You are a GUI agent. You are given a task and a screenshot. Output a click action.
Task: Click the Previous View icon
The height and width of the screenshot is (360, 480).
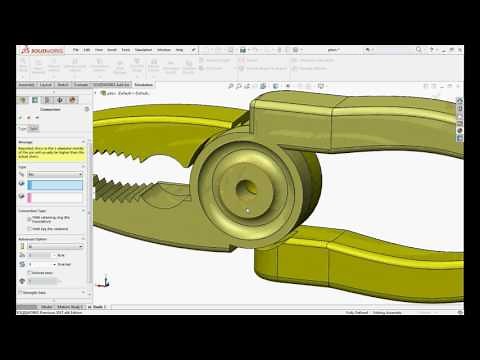tap(247, 86)
